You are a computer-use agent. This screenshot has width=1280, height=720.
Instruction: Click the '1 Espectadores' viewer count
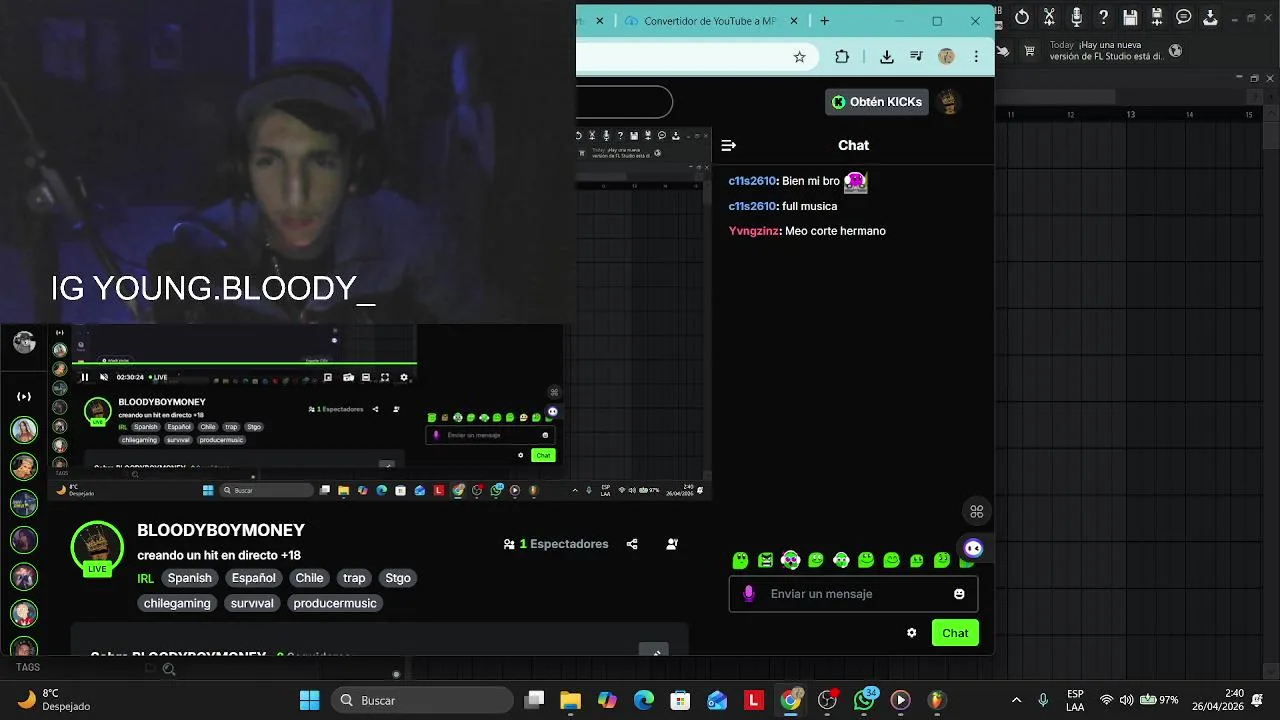coord(556,544)
